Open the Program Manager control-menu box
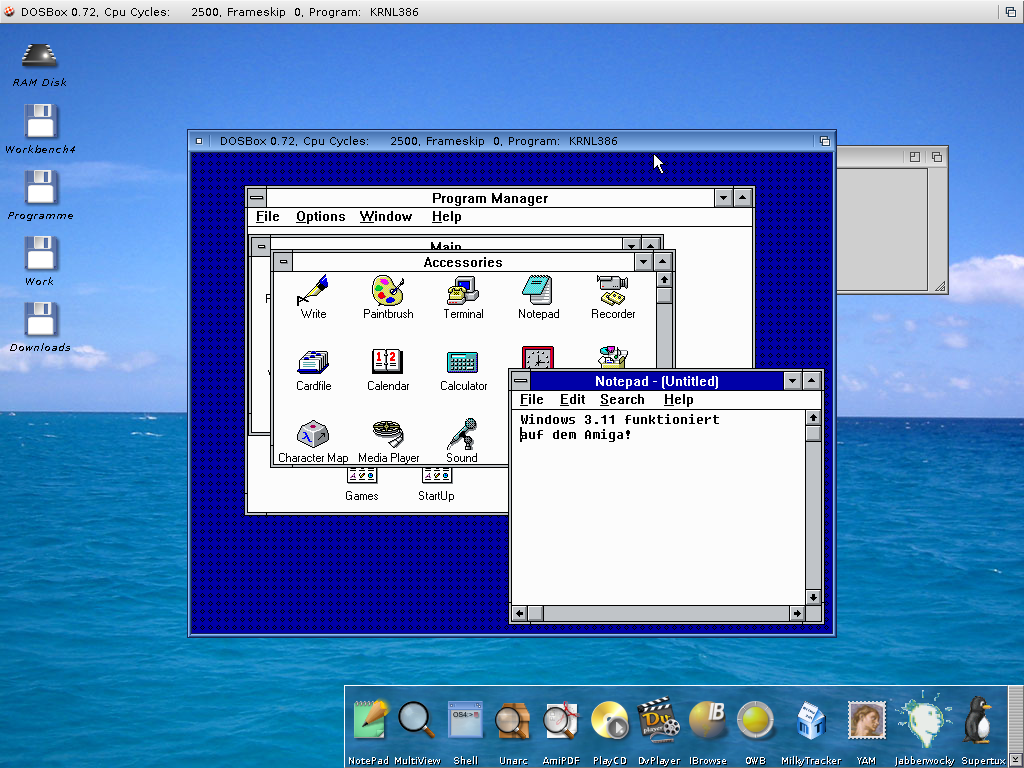 coord(257,198)
